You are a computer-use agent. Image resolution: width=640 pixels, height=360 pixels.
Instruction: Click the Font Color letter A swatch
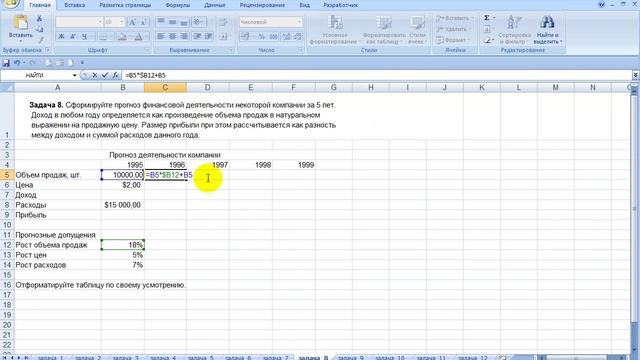139,37
